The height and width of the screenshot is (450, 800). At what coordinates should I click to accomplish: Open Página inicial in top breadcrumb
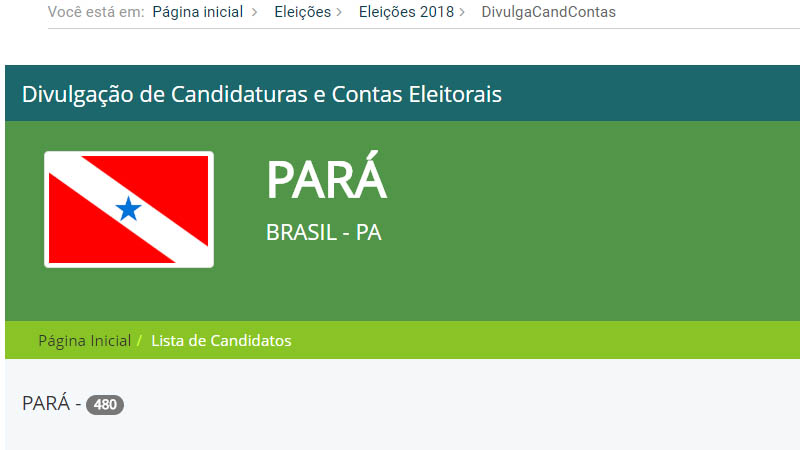click(197, 13)
